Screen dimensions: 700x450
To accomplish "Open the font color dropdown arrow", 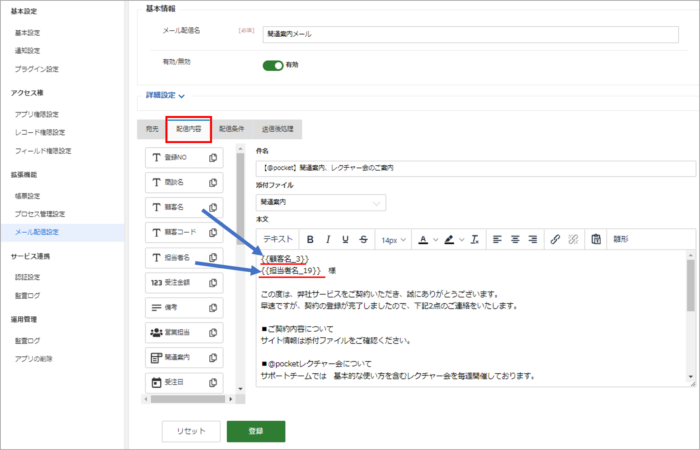I will coord(436,240).
